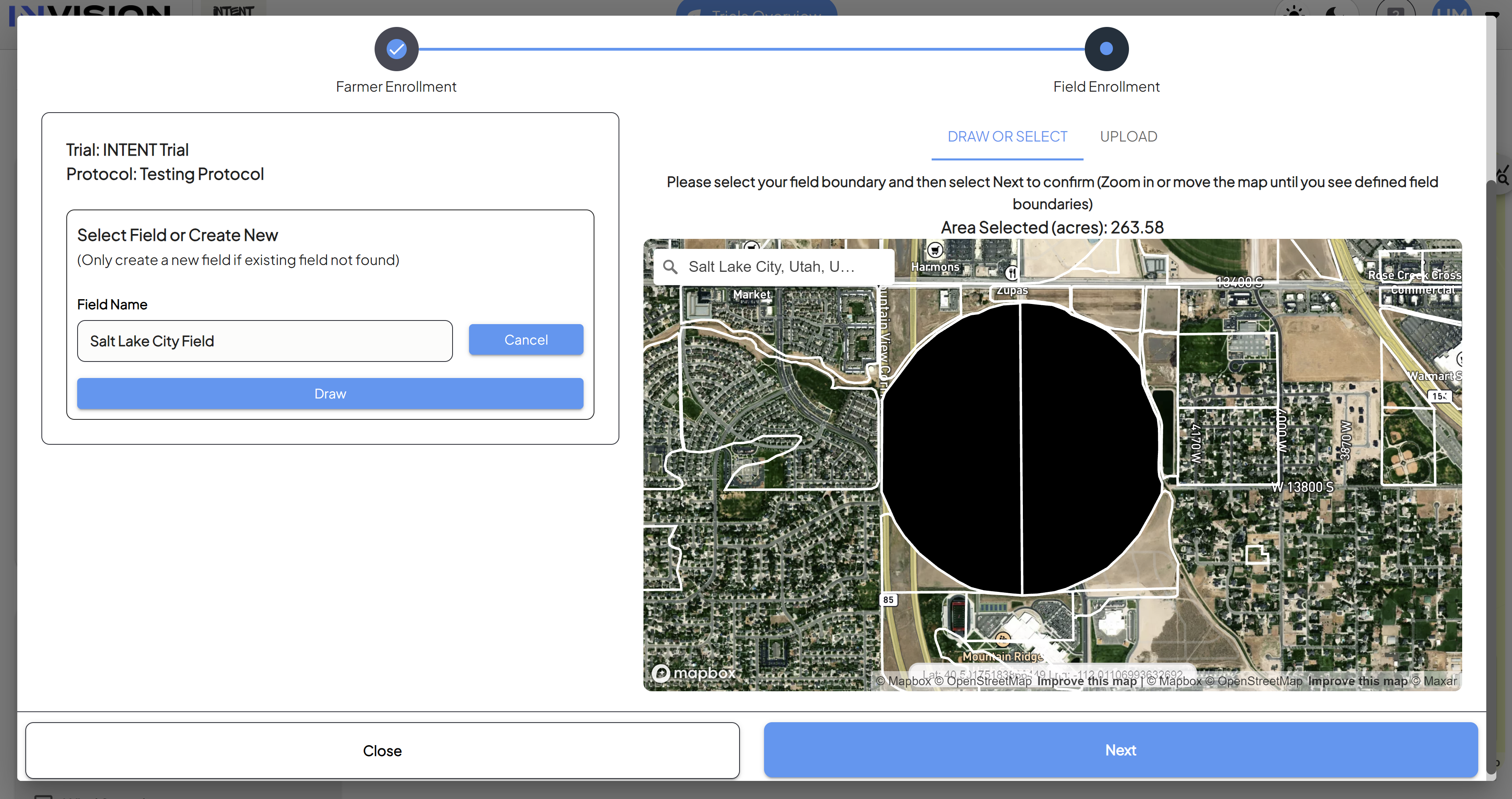Click the Salt Lake City map search box

coord(774,267)
